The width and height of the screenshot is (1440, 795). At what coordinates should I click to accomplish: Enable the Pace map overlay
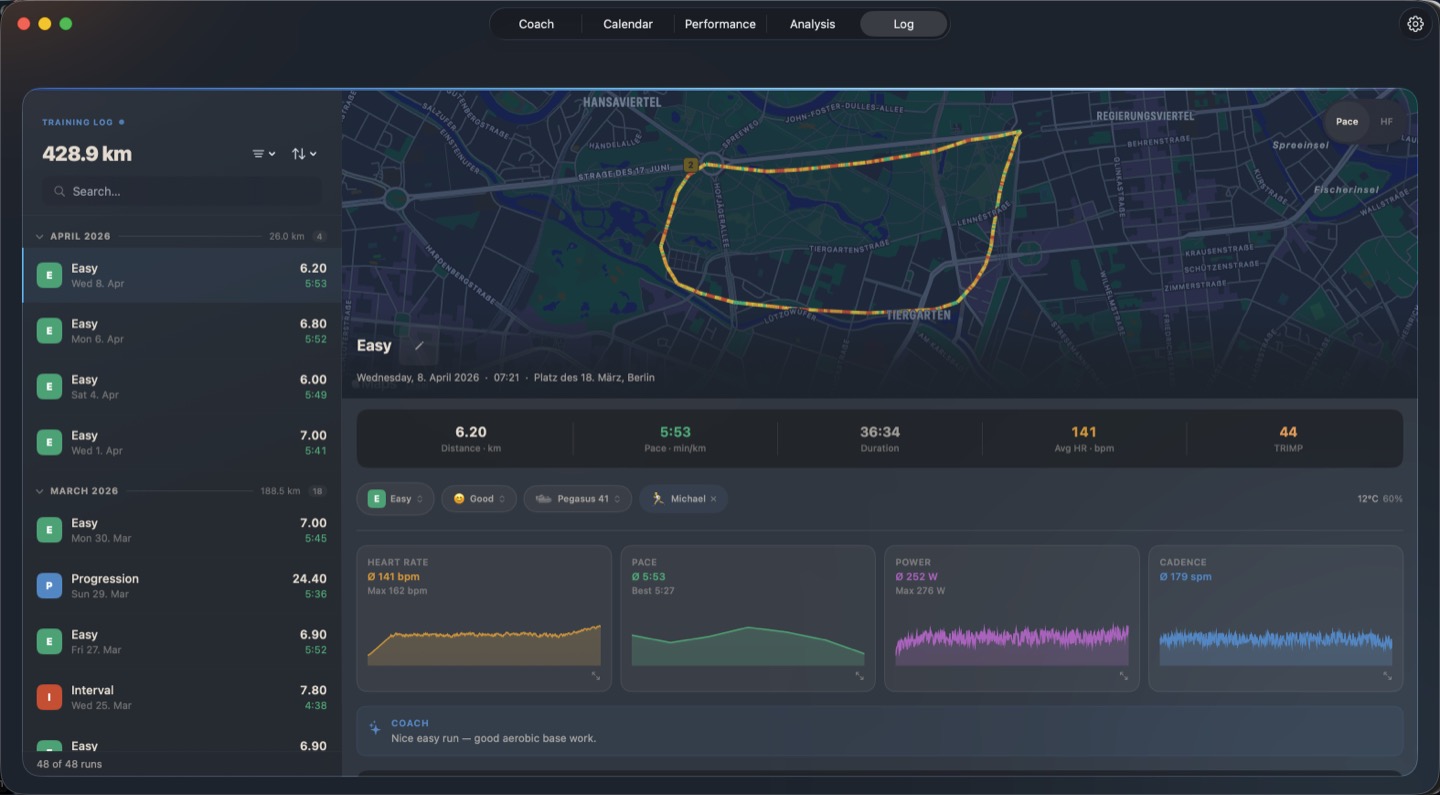1346,121
